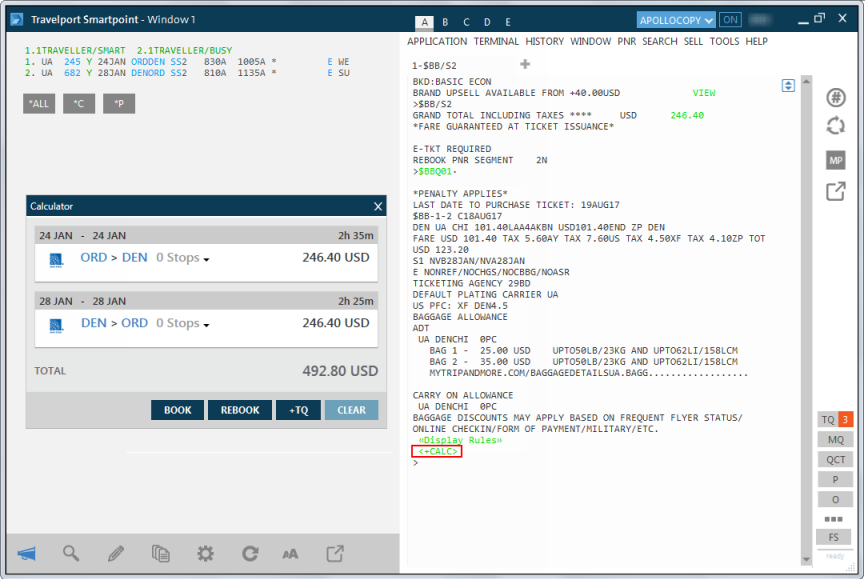
Task: Click the copy documents icon
Action: [x=160, y=553]
